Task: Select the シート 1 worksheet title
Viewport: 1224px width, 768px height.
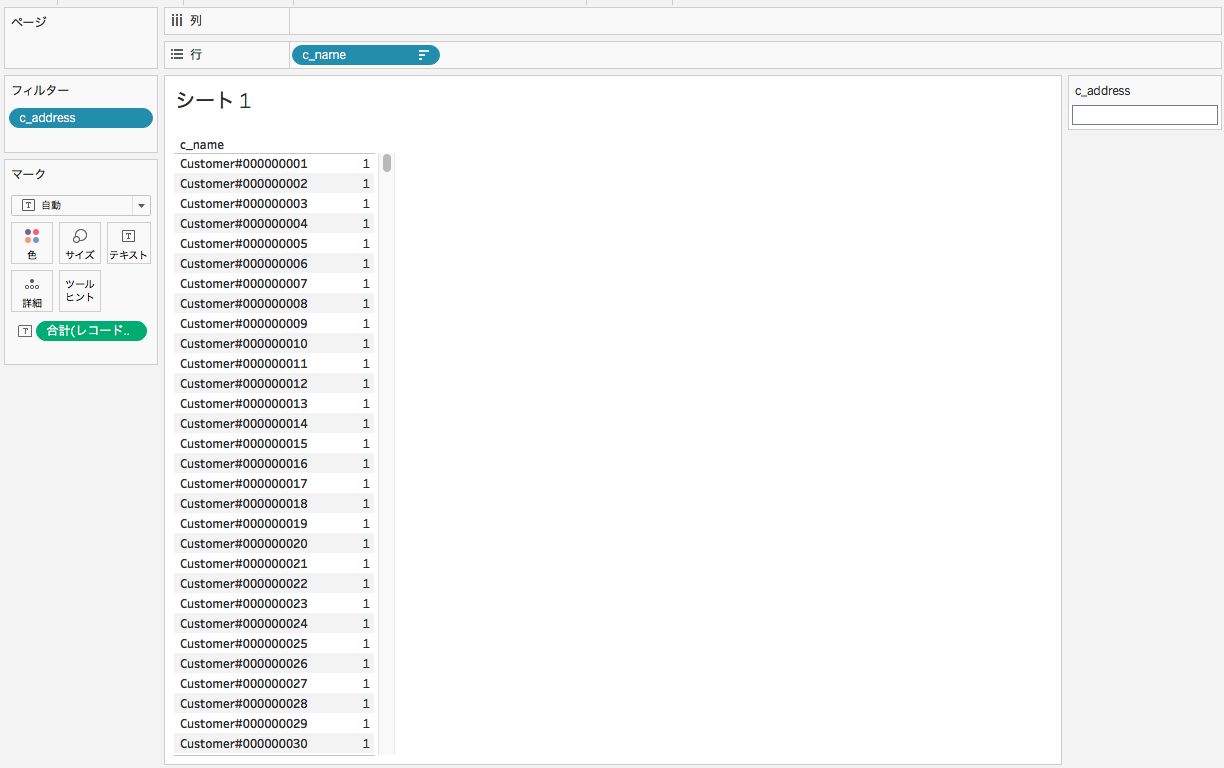Action: pyautogui.click(x=212, y=100)
